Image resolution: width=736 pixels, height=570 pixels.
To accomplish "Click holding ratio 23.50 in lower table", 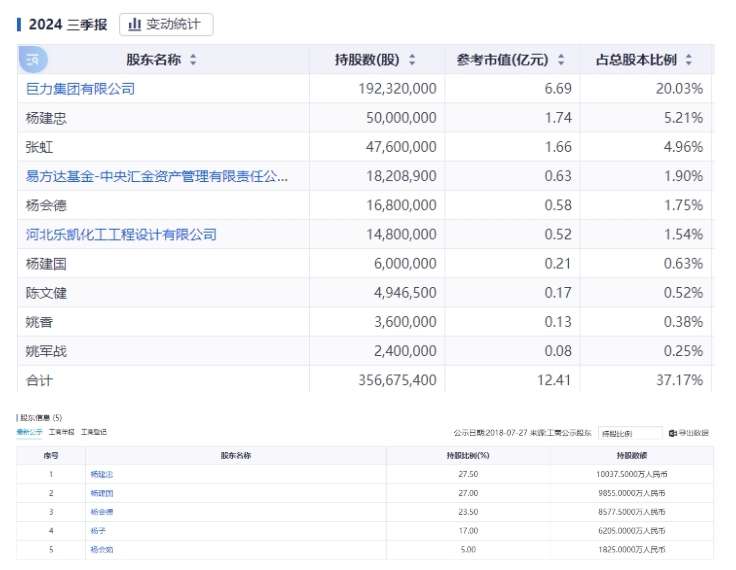I will [x=468, y=512].
